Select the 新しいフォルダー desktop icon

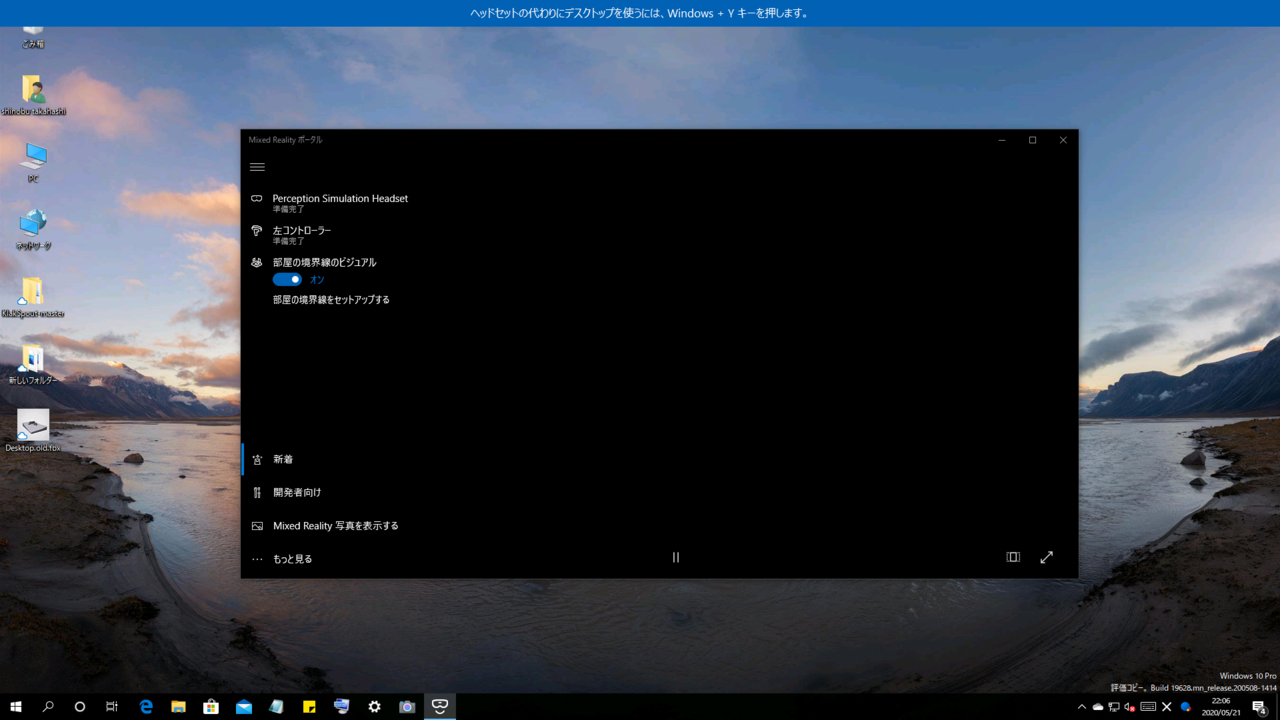33,365
